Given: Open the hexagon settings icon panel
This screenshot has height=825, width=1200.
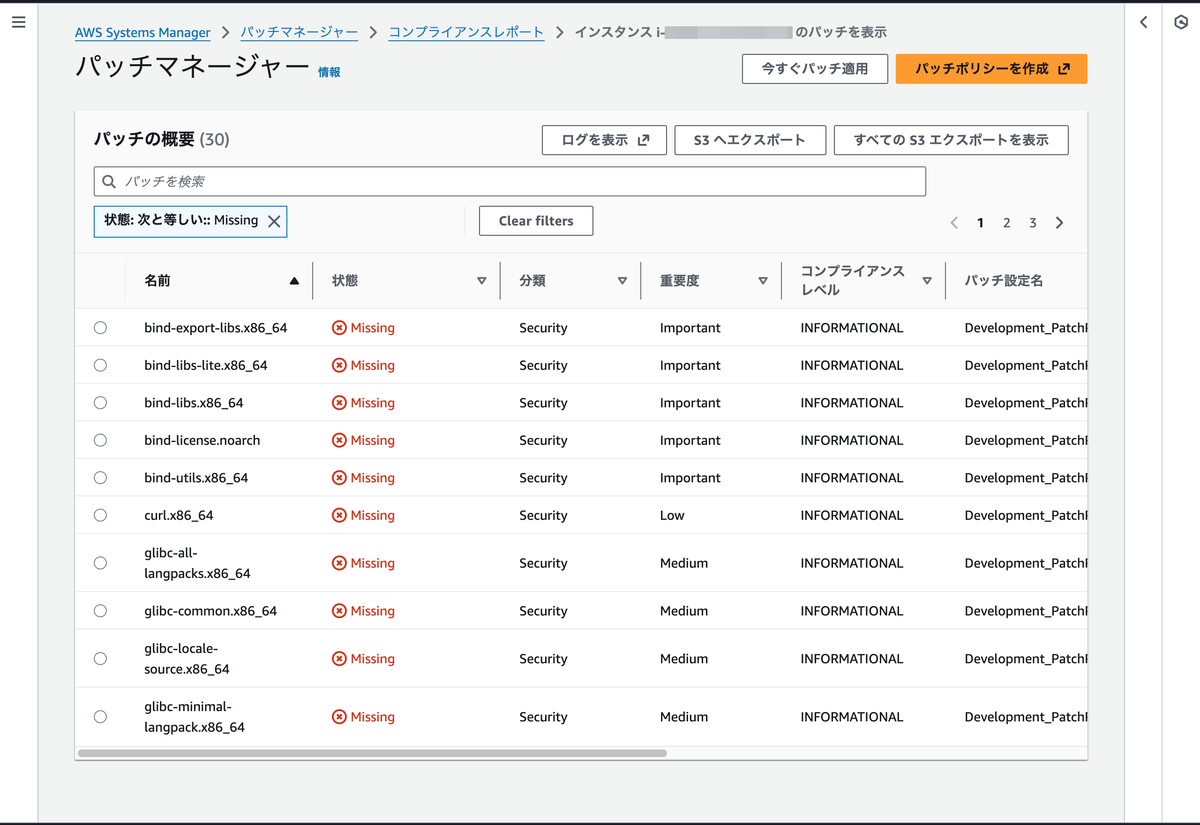Looking at the screenshot, I should point(1180,22).
